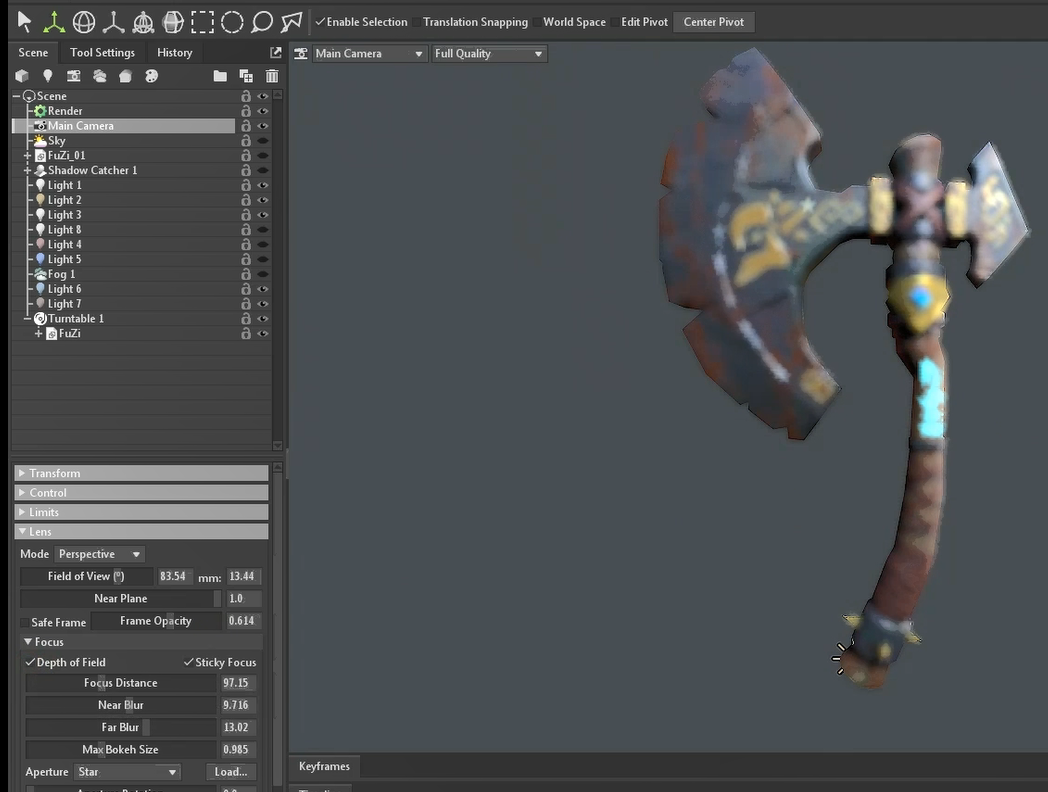Viewport: 1048px width, 792px height.
Task: Choose the elliptical marquee selection tool
Action: pos(232,22)
